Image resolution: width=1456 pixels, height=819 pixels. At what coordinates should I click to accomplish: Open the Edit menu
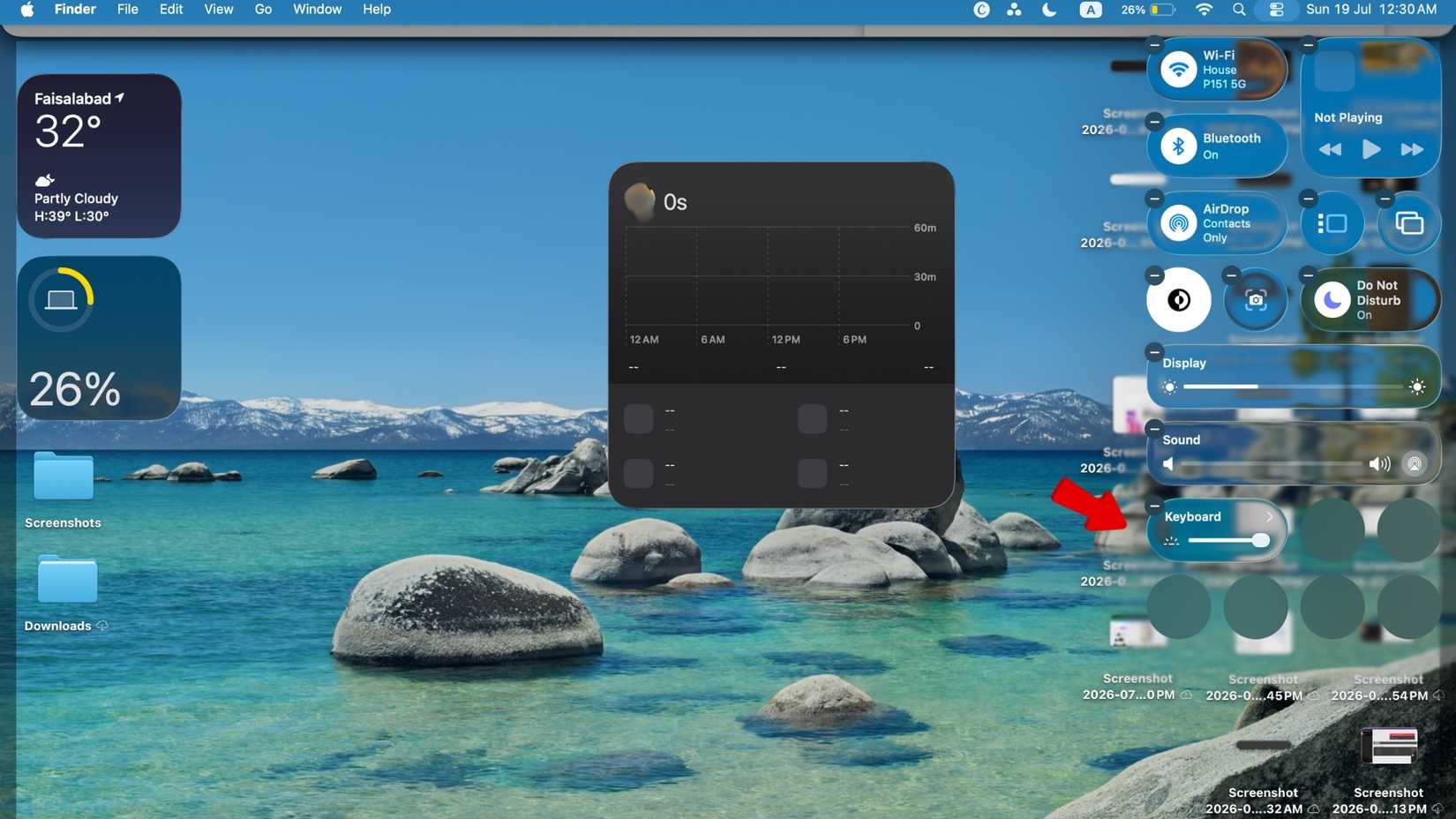point(171,10)
